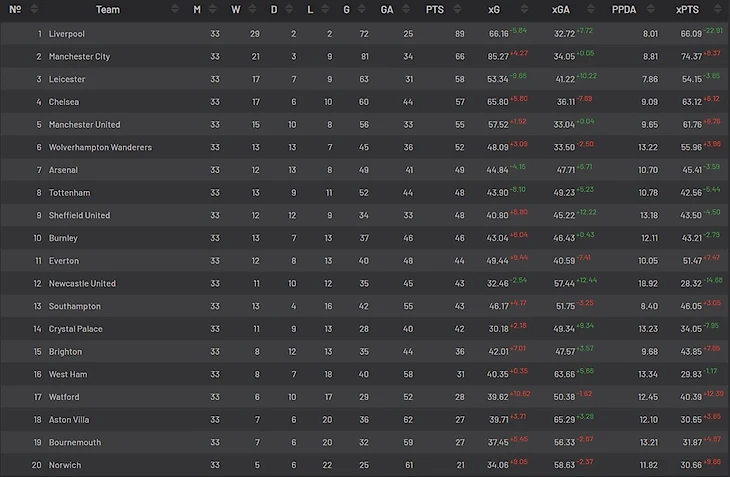Sort the table by xG column
This screenshot has width=730, height=477.
(493, 10)
